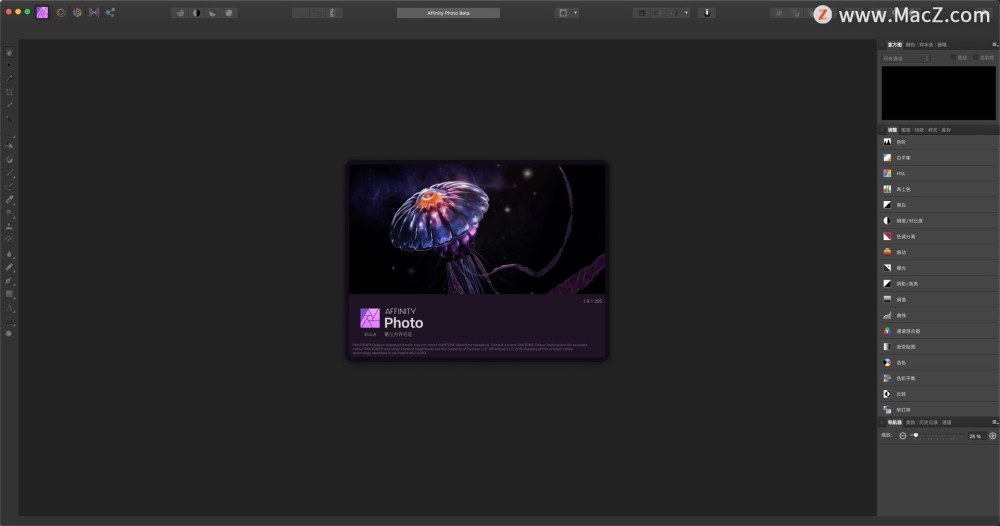Click the 曲线 curves adjustment icon

pyautogui.click(x=887, y=315)
